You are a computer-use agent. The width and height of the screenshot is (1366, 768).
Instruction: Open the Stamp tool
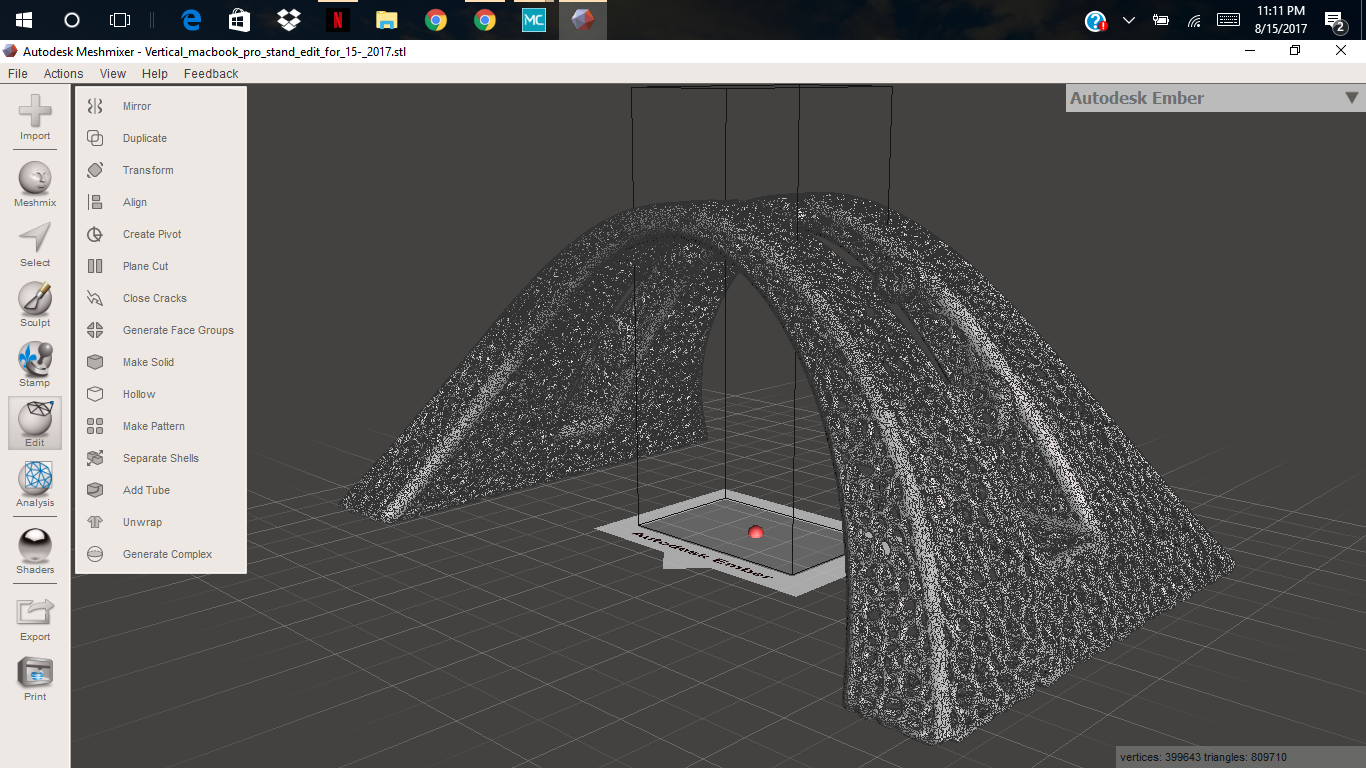pyautogui.click(x=35, y=364)
